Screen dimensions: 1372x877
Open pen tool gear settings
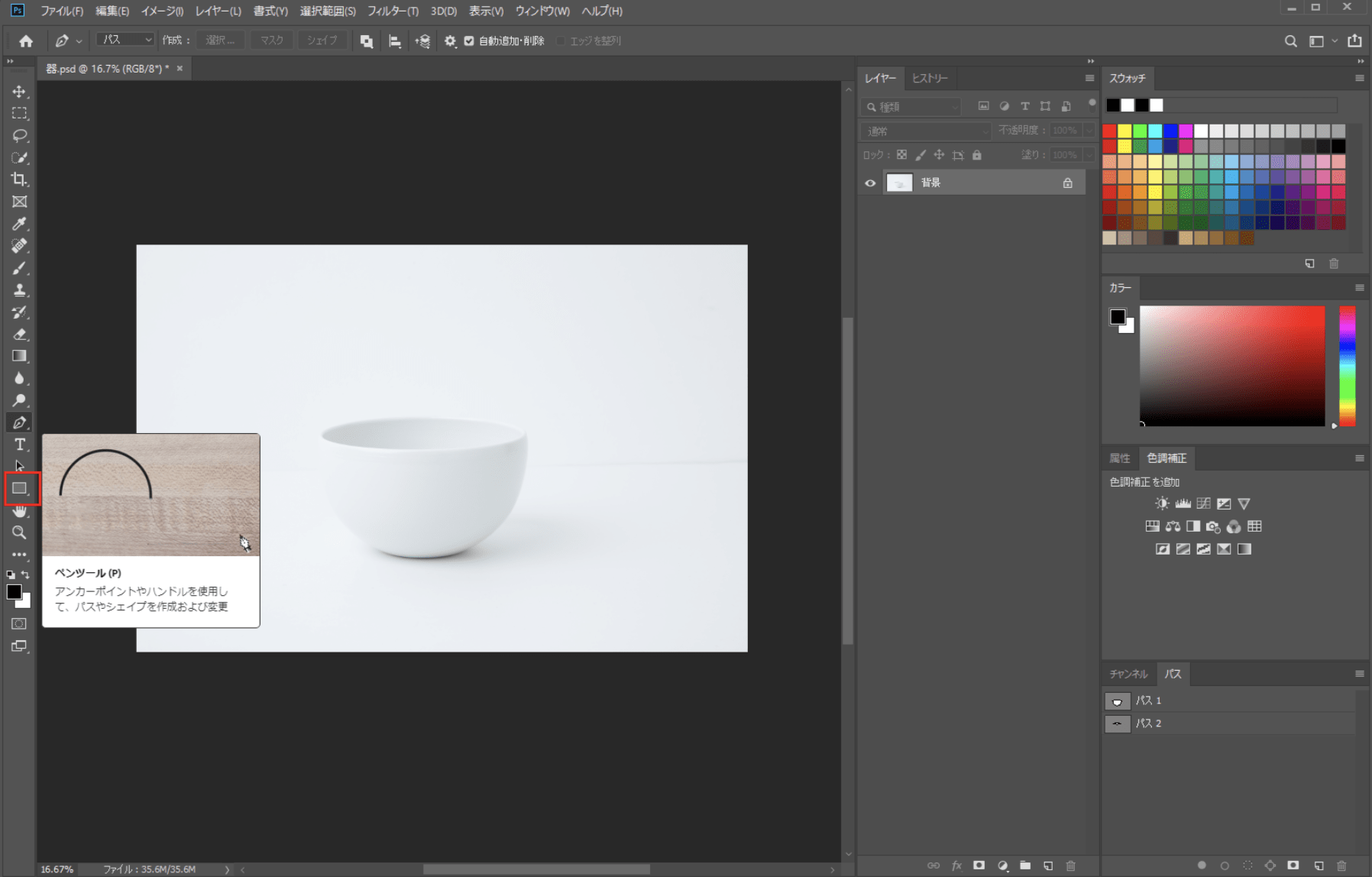[x=450, y=41]
